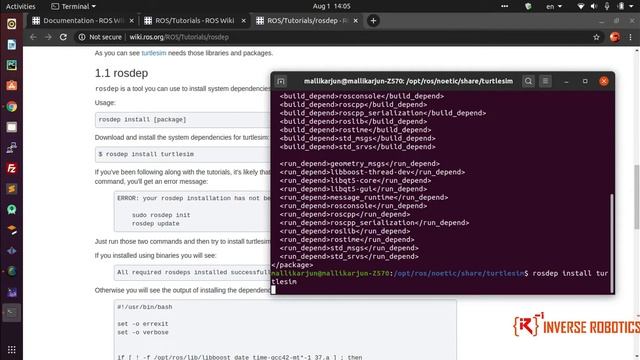The image size is (640, 360).
Task: Reload the rosdep wiki page
Action: pyautogui.click(x=63, y=37)
